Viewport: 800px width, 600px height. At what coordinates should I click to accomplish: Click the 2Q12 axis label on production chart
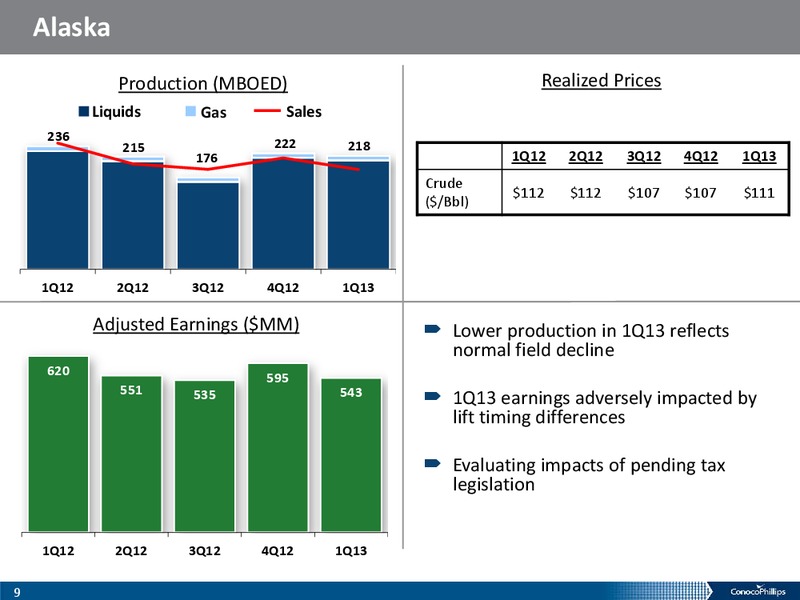(x=133, y=288)
